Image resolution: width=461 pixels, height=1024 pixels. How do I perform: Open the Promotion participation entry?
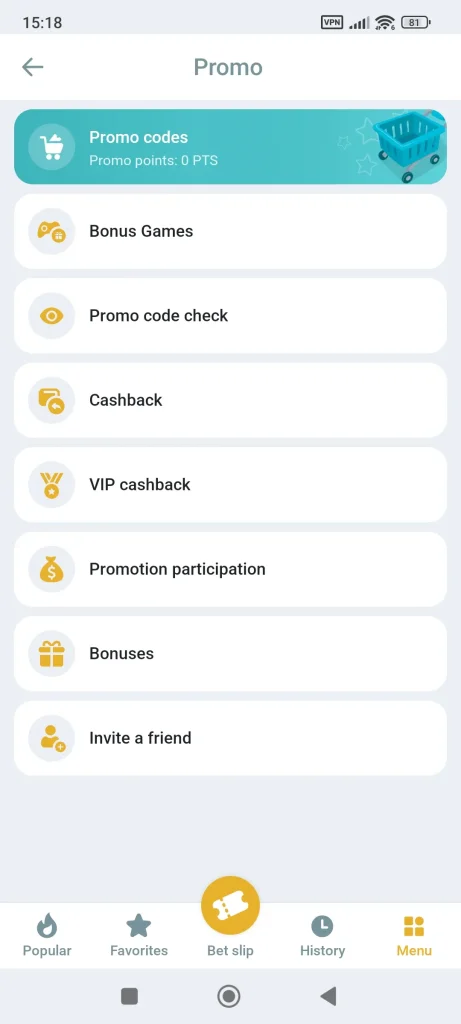tap(230, 569)
